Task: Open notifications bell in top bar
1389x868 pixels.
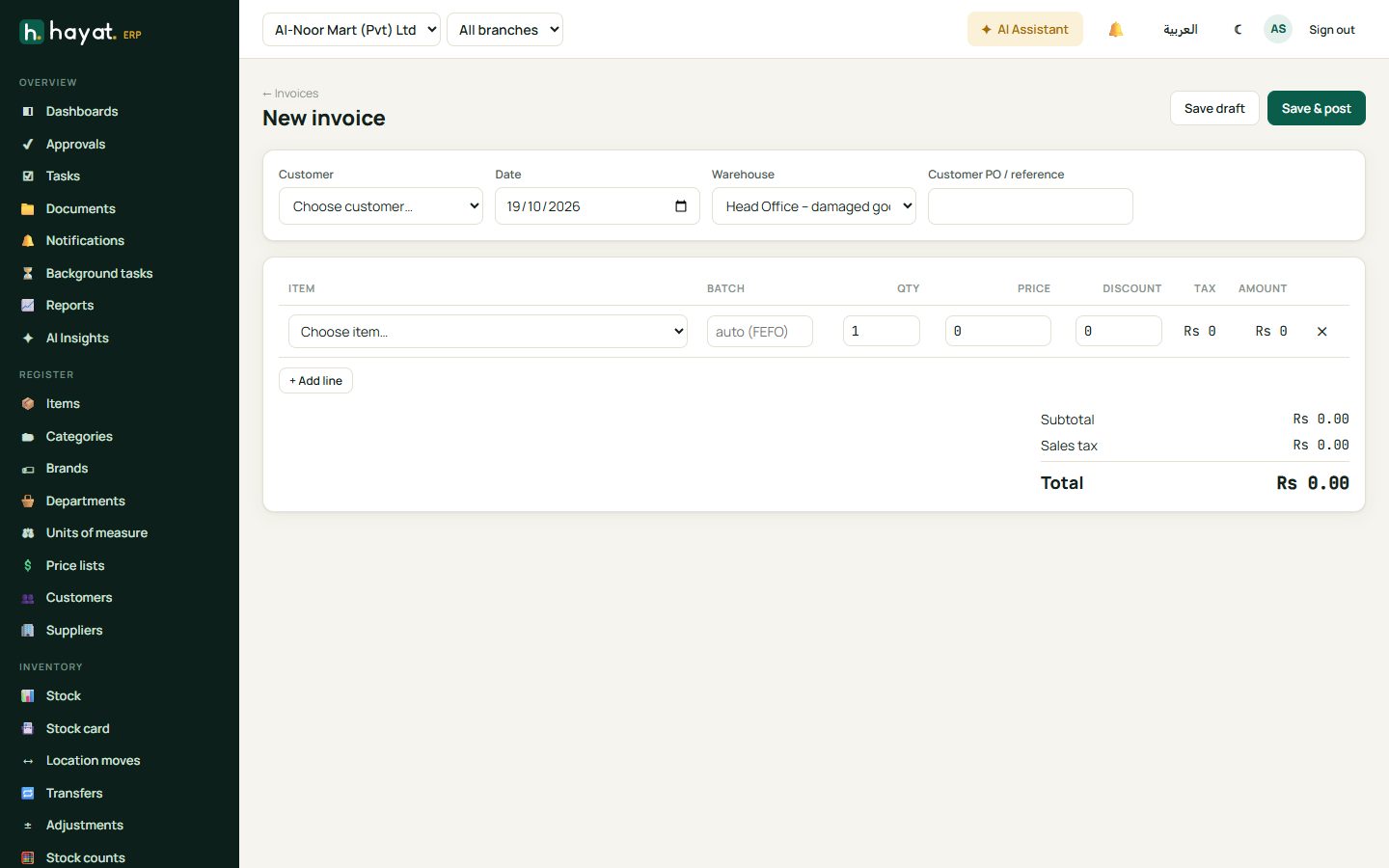Action: [x=1116, y=30]
